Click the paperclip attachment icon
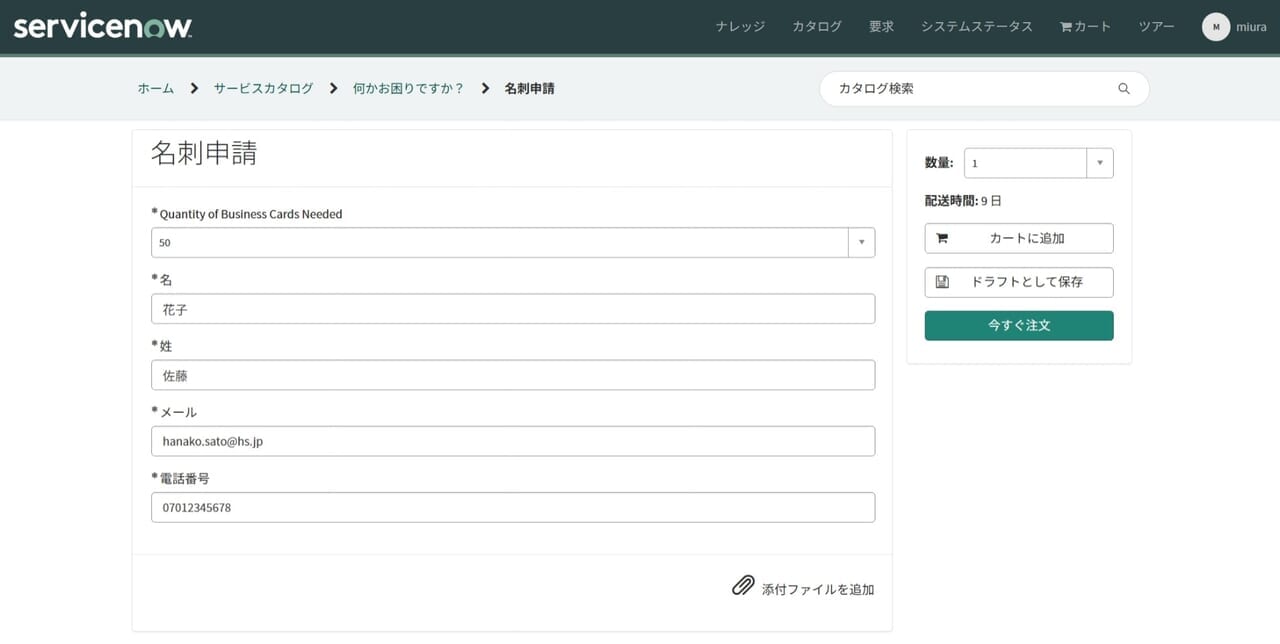1280x644 pixels. click(x=742, y=587)
